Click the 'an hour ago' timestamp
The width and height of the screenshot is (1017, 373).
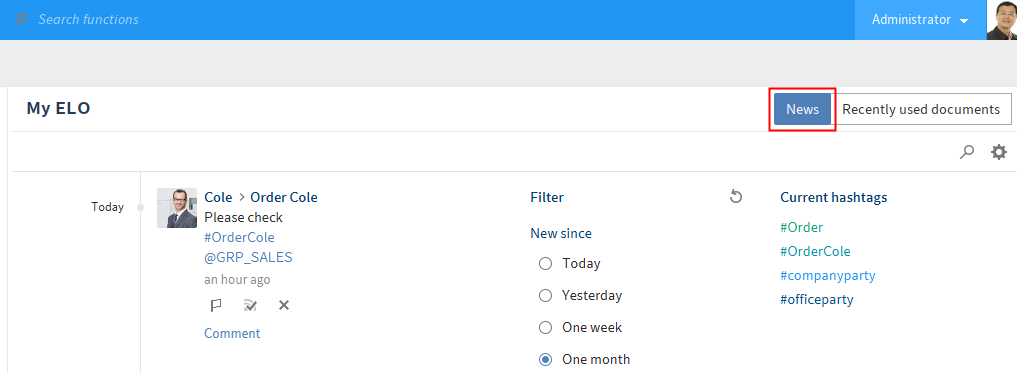tap(237, 280)
